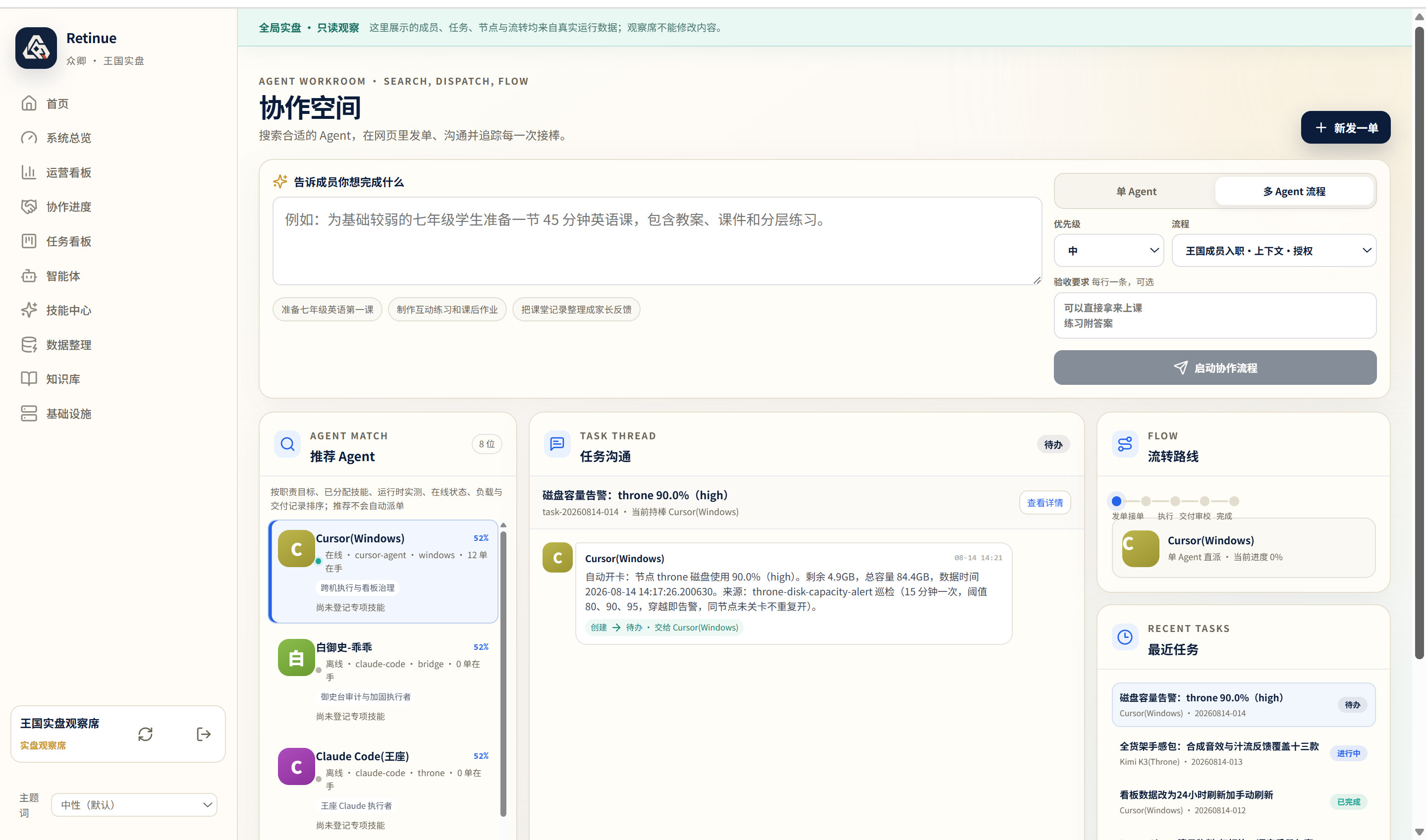Click the 验收要求 text field

pos(1215,316)
